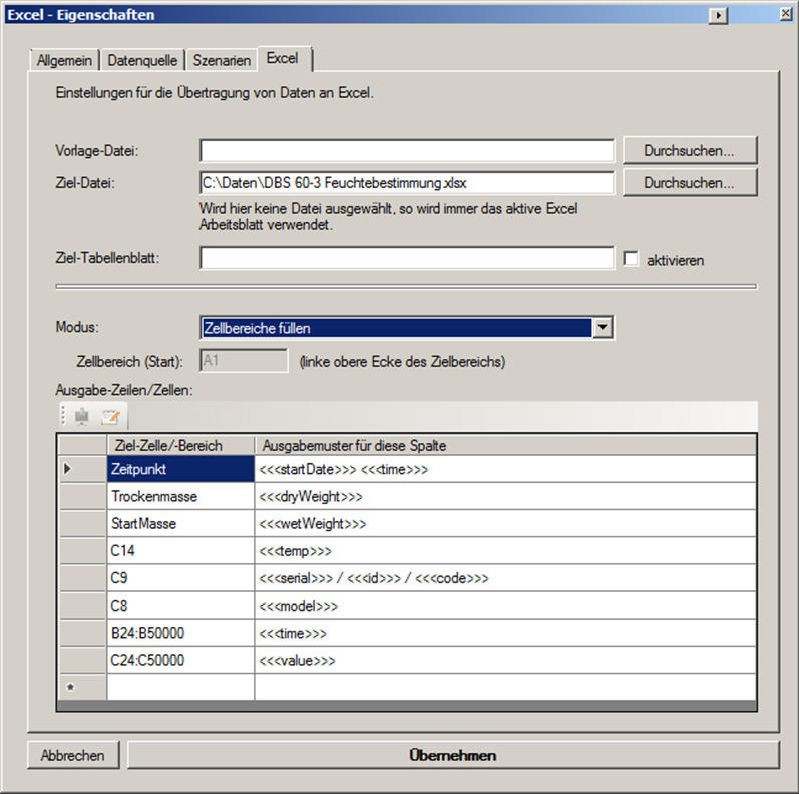Click the grid's top-left select-all corner
This screenshot has width=799, height=794.
(x=83, y=445)
